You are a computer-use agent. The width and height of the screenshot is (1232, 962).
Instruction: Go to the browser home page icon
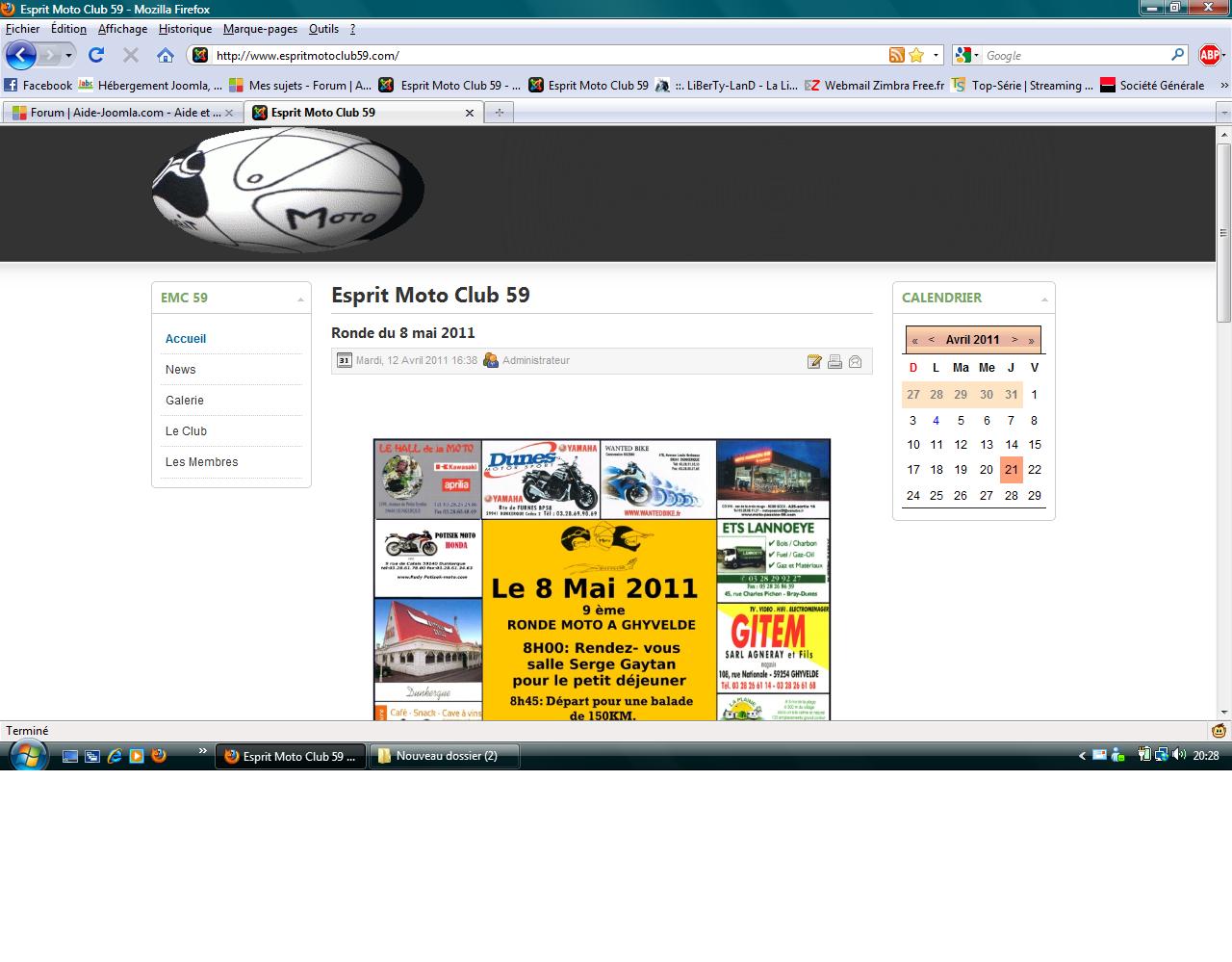pos(166,55)
